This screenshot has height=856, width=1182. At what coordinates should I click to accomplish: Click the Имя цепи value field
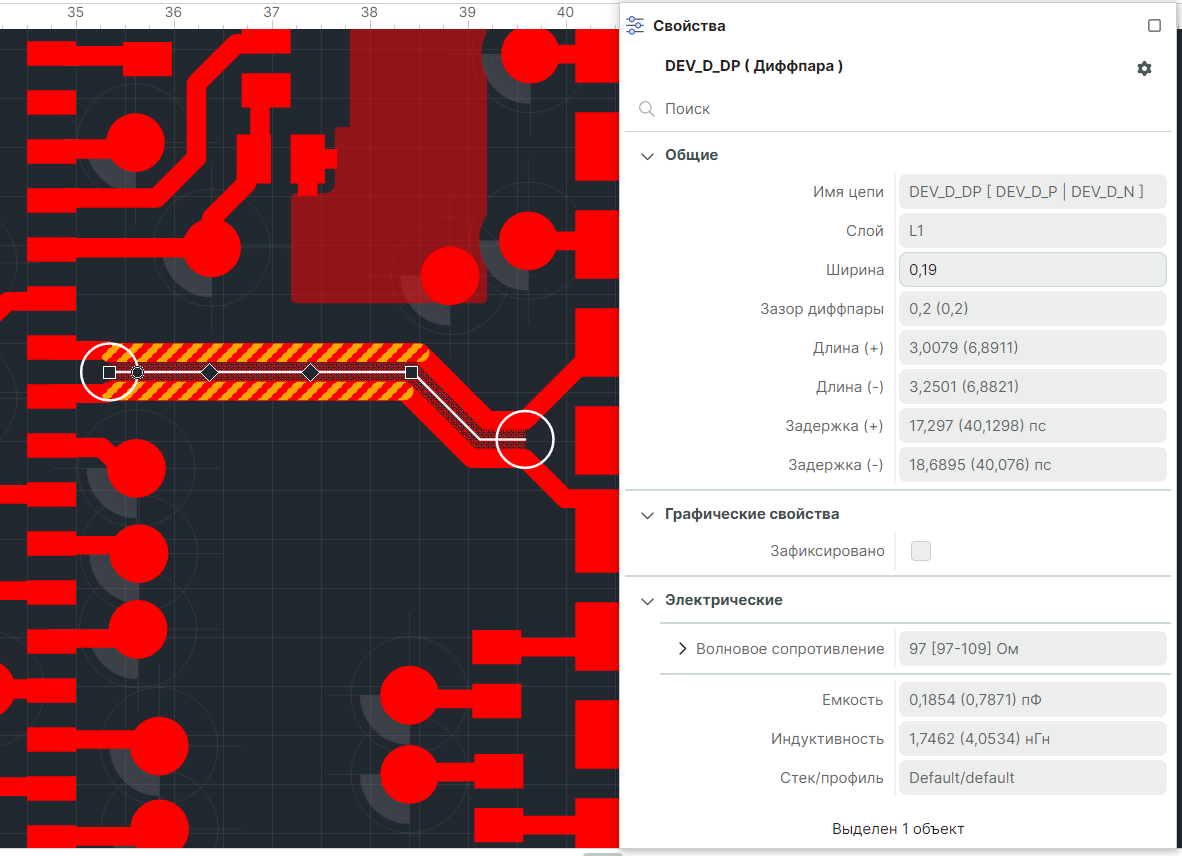(1032, 192)
